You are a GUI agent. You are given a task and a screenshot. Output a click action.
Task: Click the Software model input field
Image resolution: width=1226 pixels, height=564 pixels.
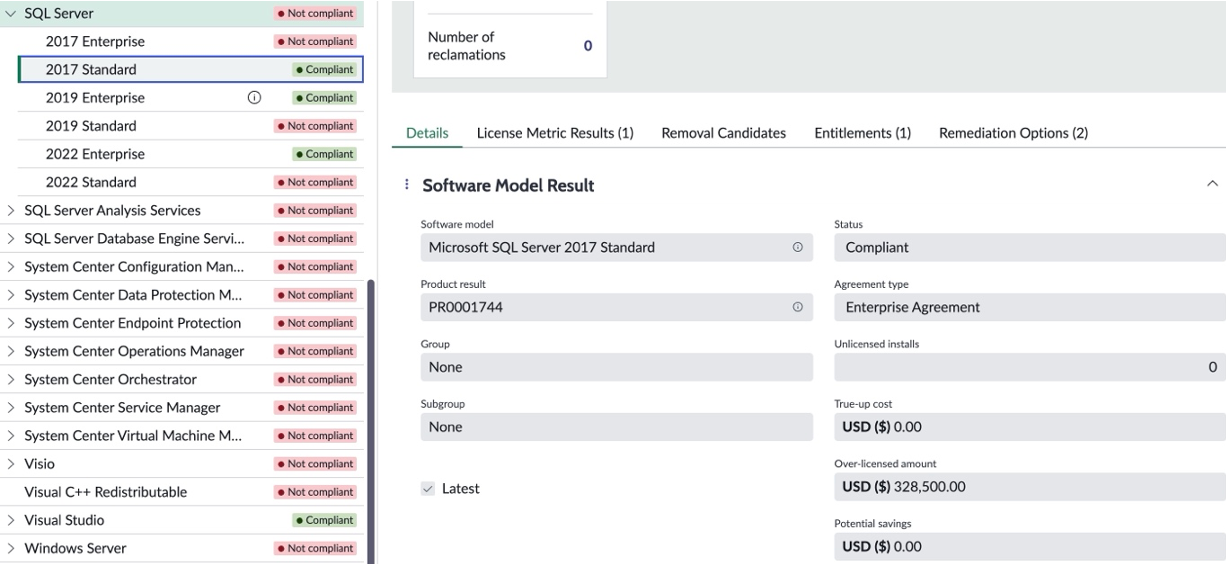click(617, 247)
